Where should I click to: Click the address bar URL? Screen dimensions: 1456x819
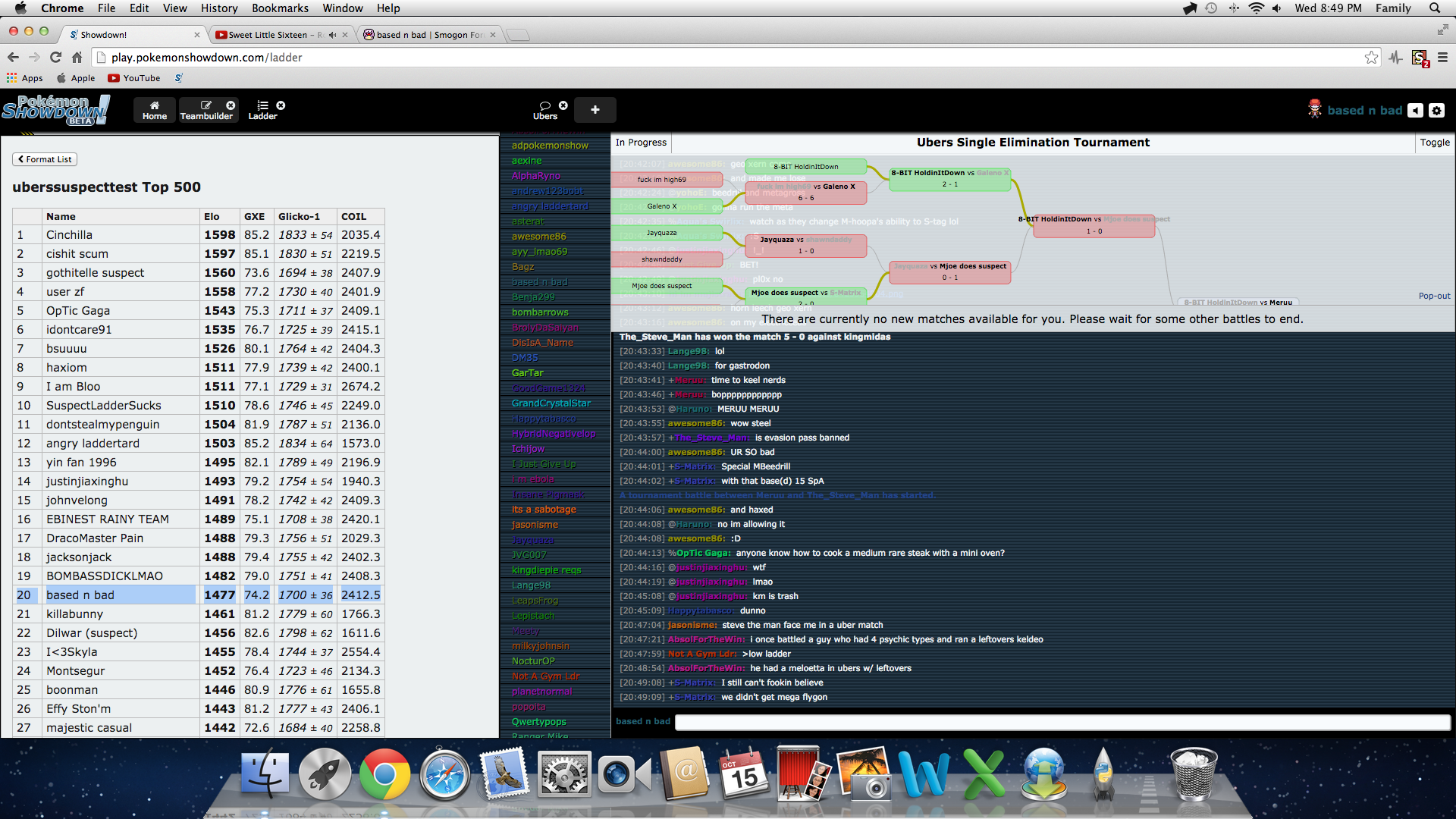206,58
